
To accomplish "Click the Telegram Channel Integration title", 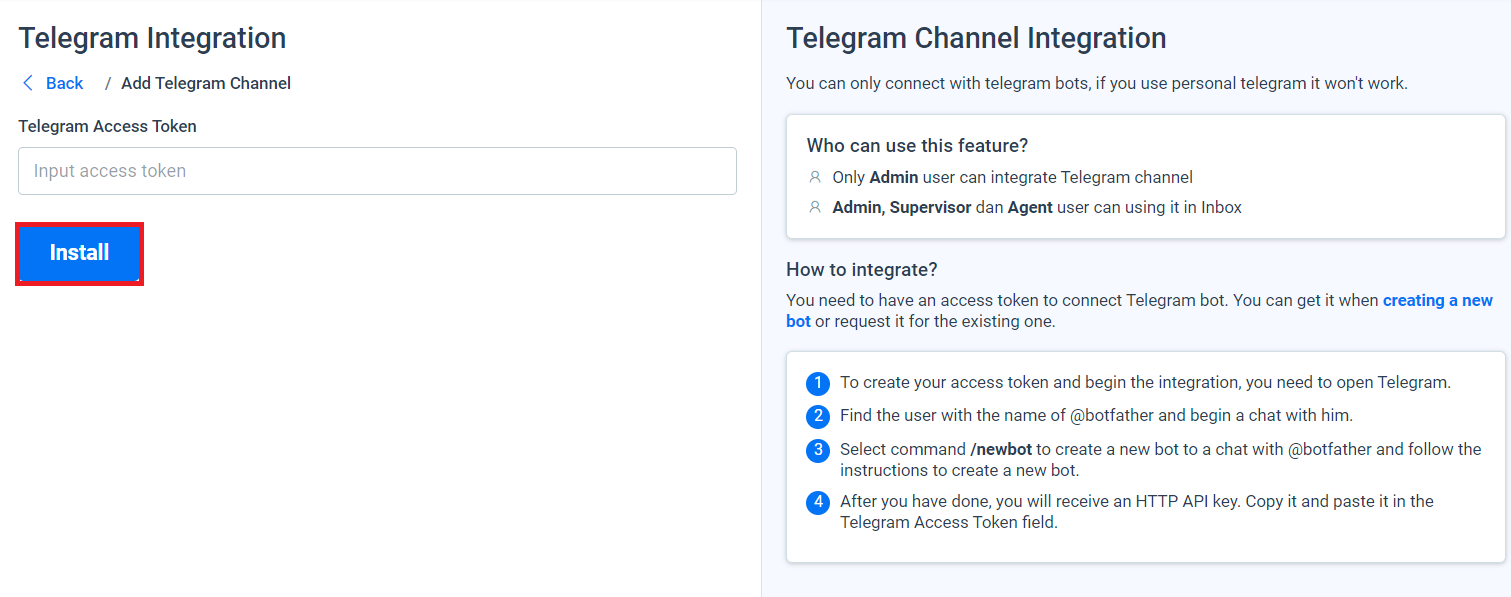I will (x=976, y=38).
